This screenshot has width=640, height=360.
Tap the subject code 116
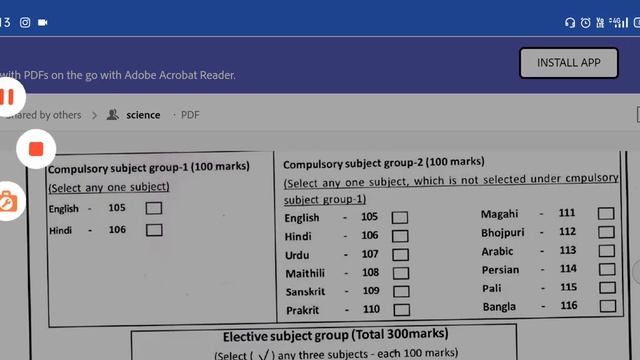[x=569, y=306]
